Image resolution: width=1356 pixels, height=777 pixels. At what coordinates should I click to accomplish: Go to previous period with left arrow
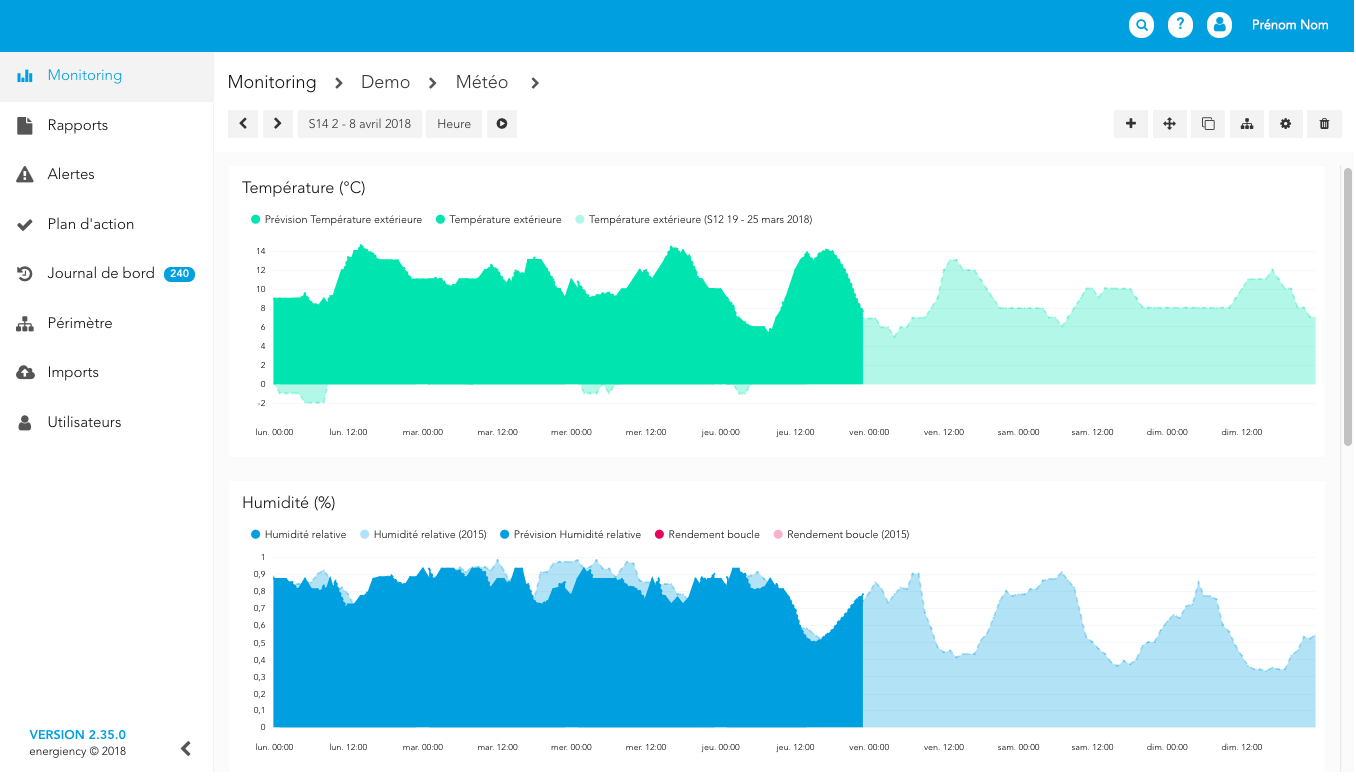coord(243,124)
